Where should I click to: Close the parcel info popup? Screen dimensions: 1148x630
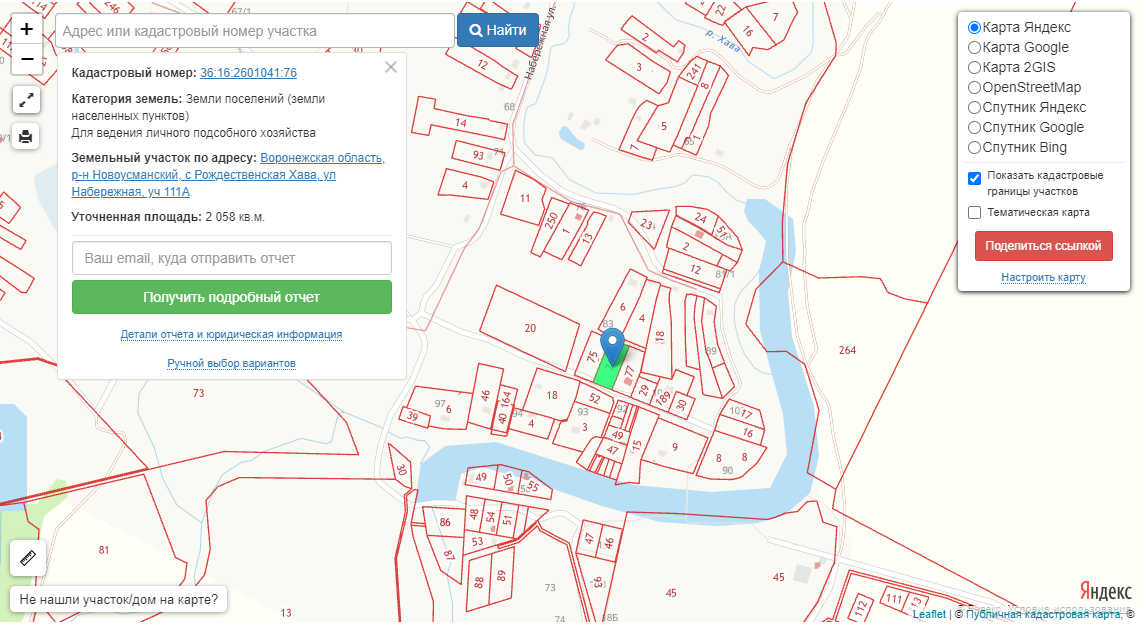(391, 67)
